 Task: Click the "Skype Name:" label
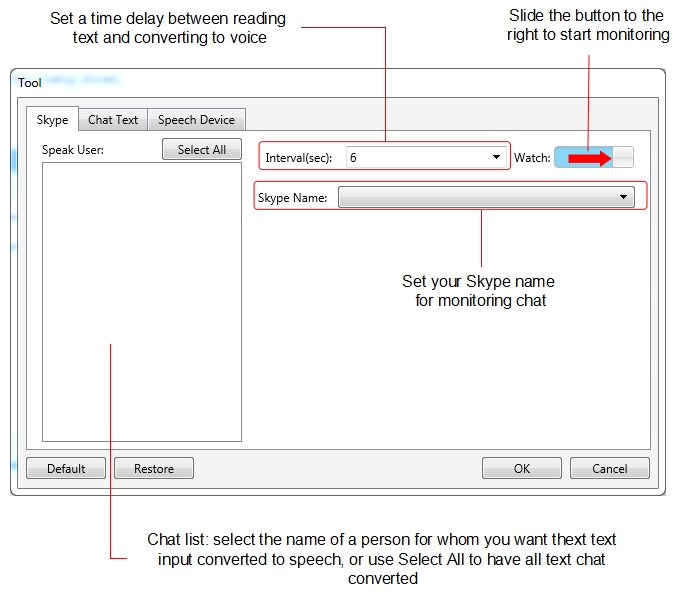pos(292,198)
